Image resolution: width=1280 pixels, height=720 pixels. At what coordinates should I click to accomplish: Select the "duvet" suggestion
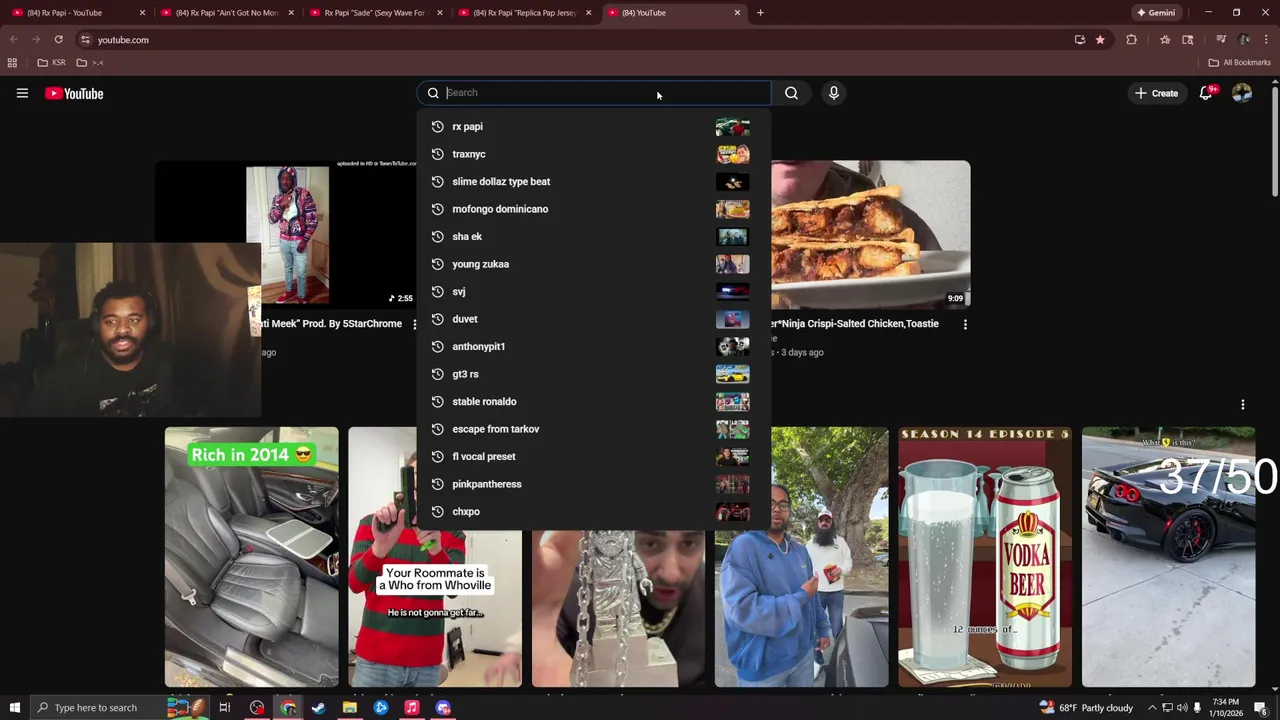click(594, 319)
